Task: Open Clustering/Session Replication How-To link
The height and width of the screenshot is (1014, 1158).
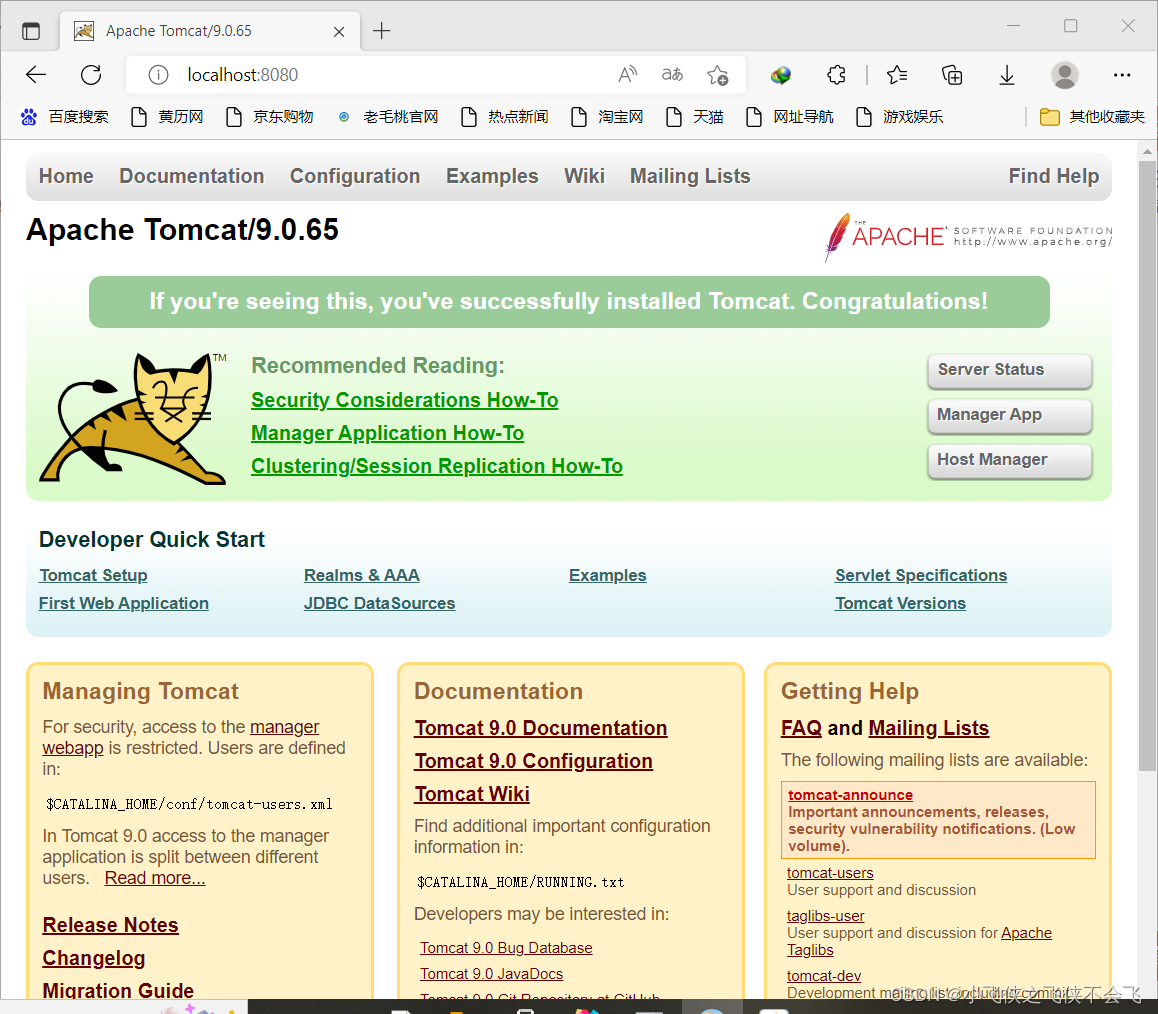Action: tap(436, 467)
